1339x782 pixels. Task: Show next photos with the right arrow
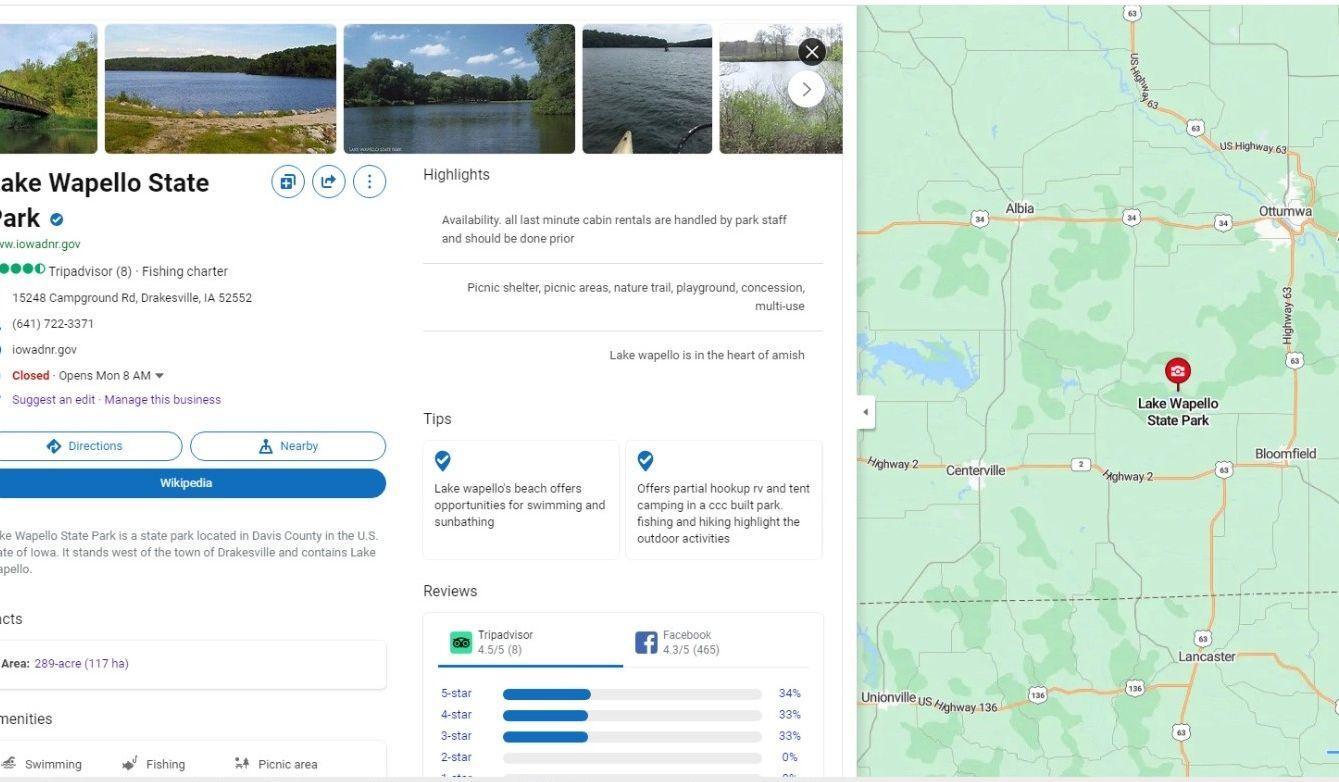click(x=806, y=89)
